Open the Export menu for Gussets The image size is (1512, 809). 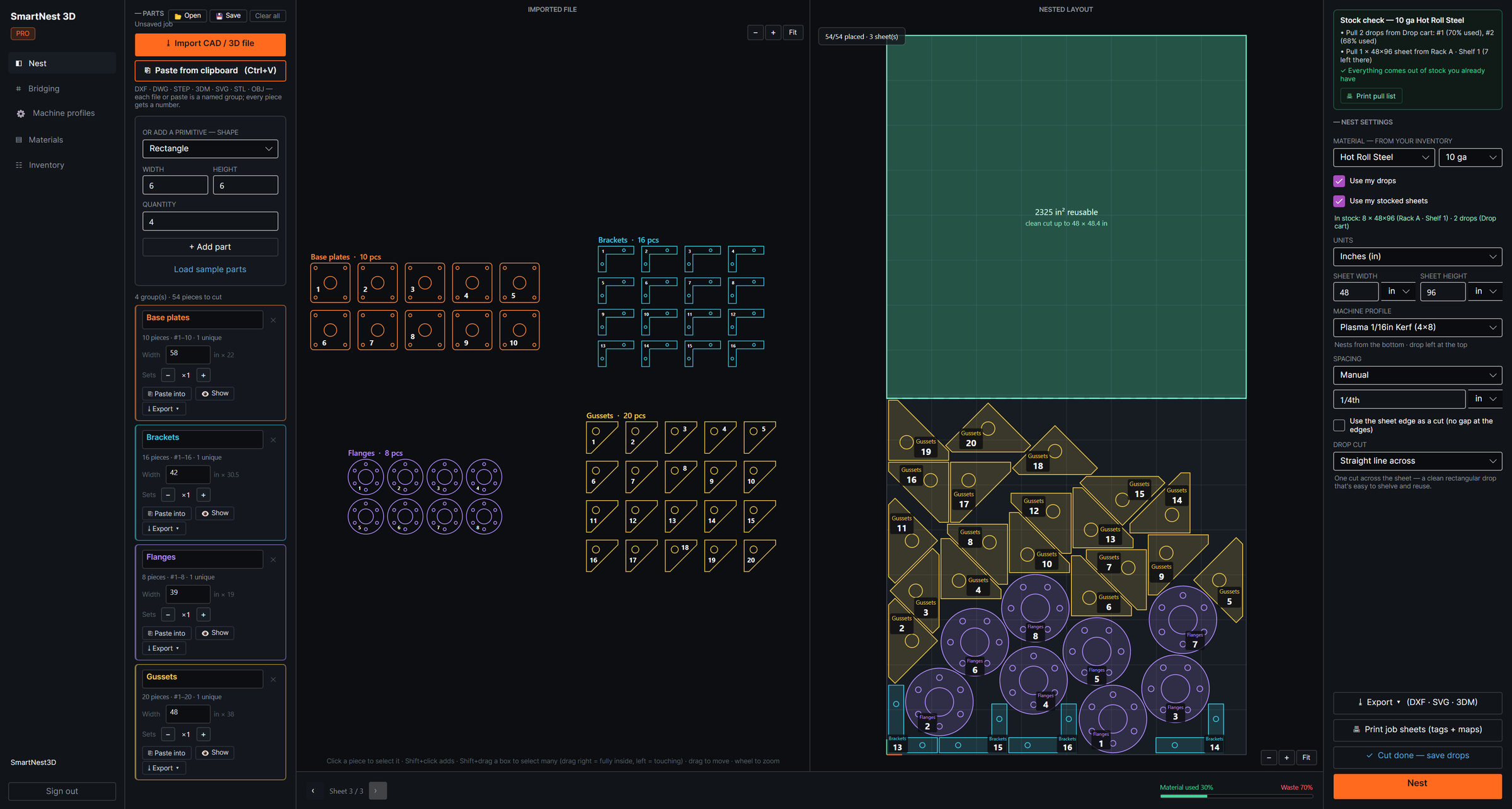[164, 769]
